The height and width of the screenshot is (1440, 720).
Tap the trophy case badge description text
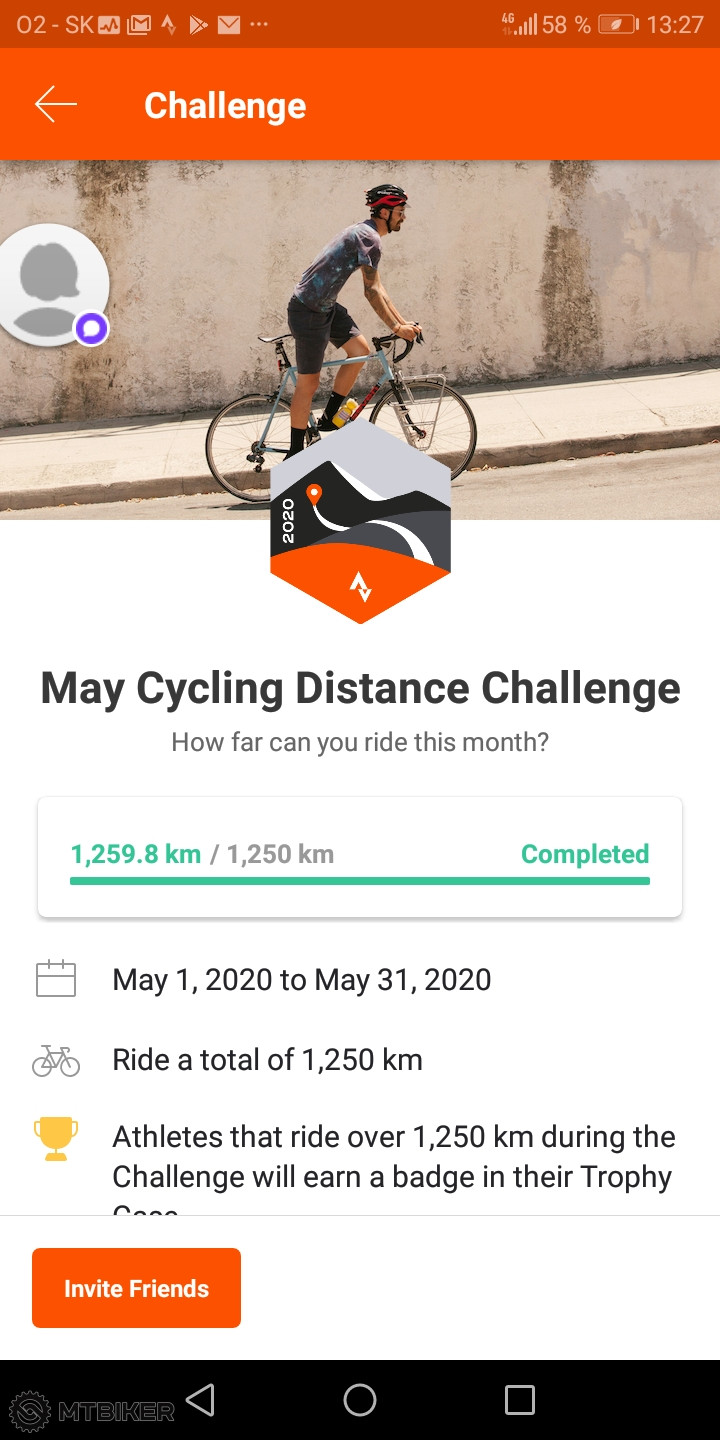click(394, 1157)
